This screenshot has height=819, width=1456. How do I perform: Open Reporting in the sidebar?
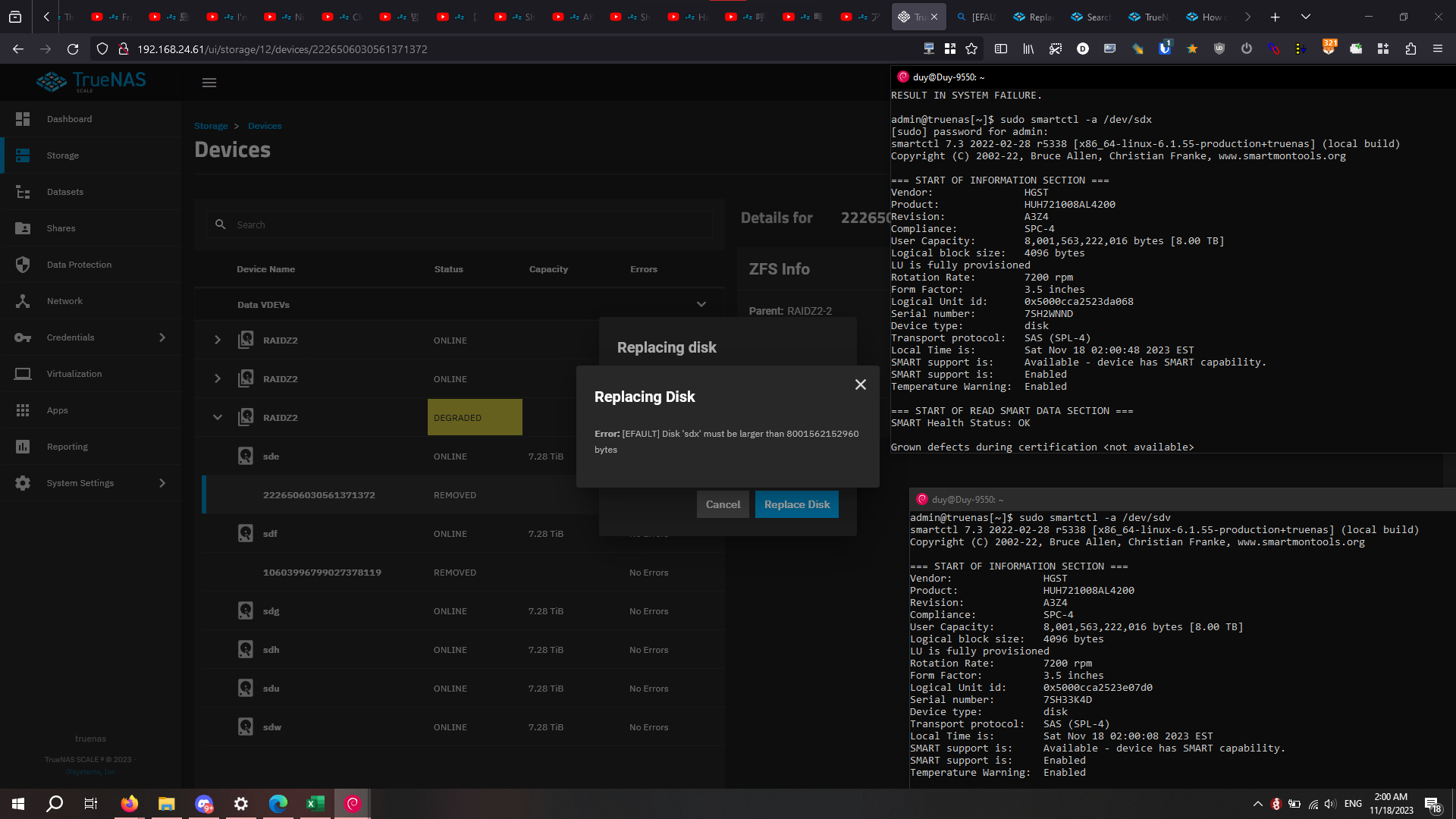(x=91, y=447)
